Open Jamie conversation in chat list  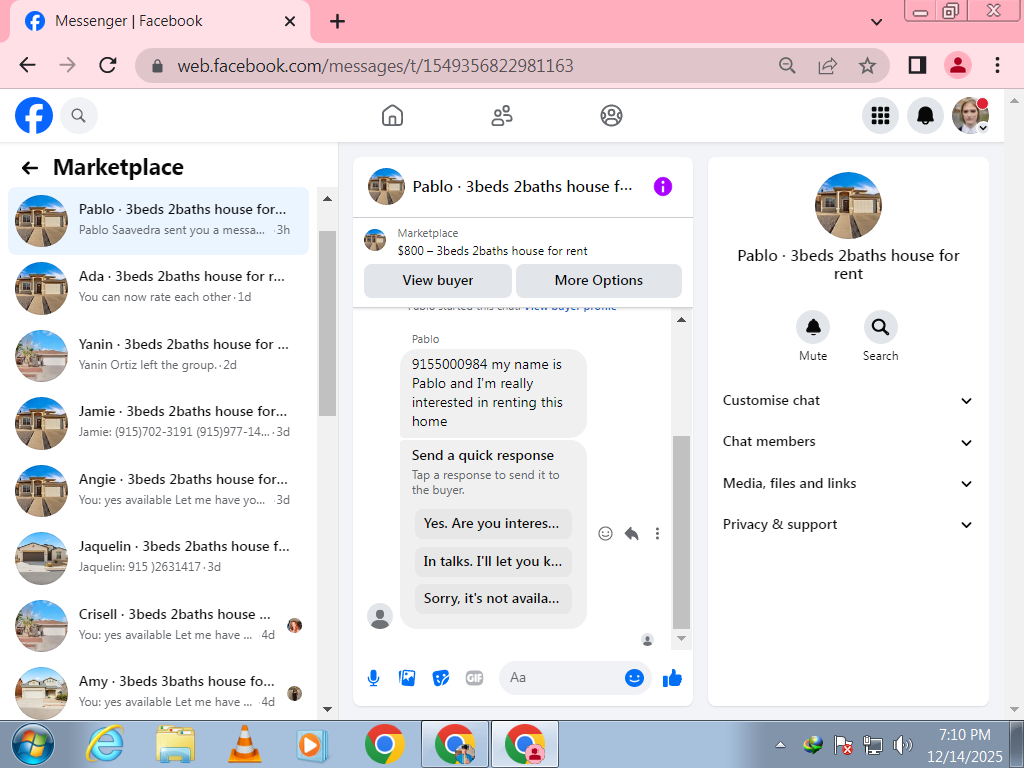tap(158, 423)
